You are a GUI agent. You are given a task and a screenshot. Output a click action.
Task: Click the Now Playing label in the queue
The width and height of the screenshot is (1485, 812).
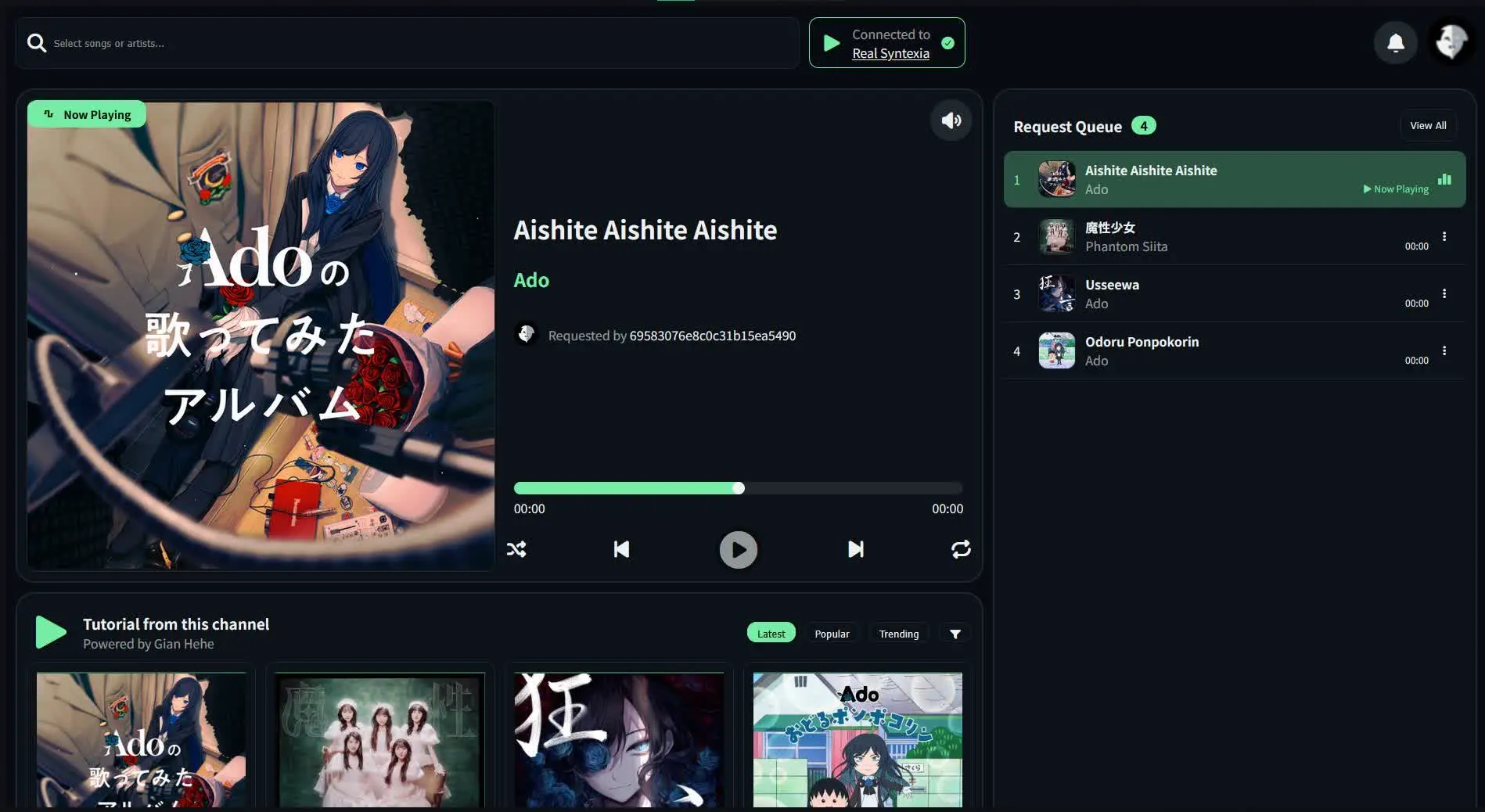pos(1396,189)
